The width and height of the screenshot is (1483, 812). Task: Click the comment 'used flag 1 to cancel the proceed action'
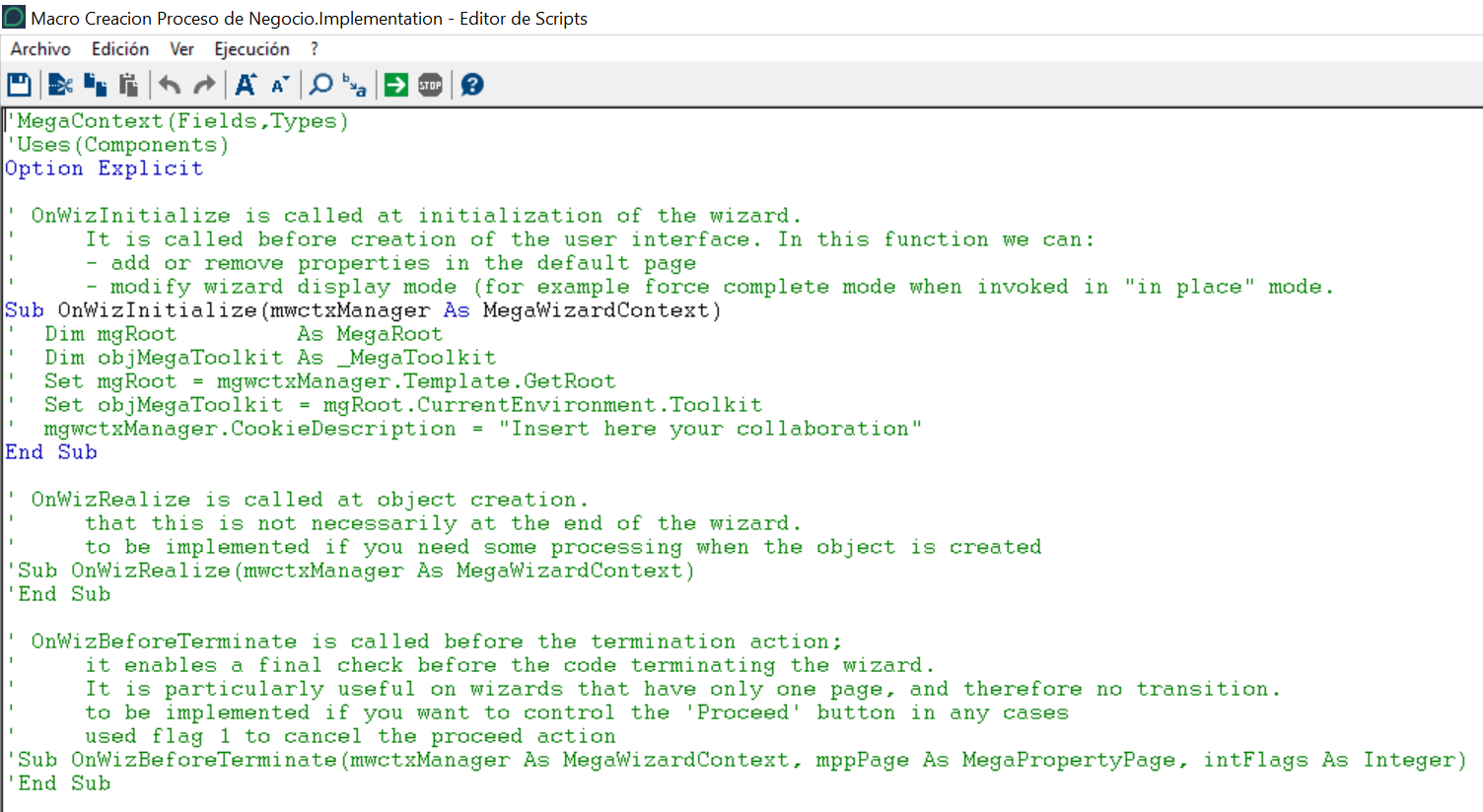pos(311,736)
